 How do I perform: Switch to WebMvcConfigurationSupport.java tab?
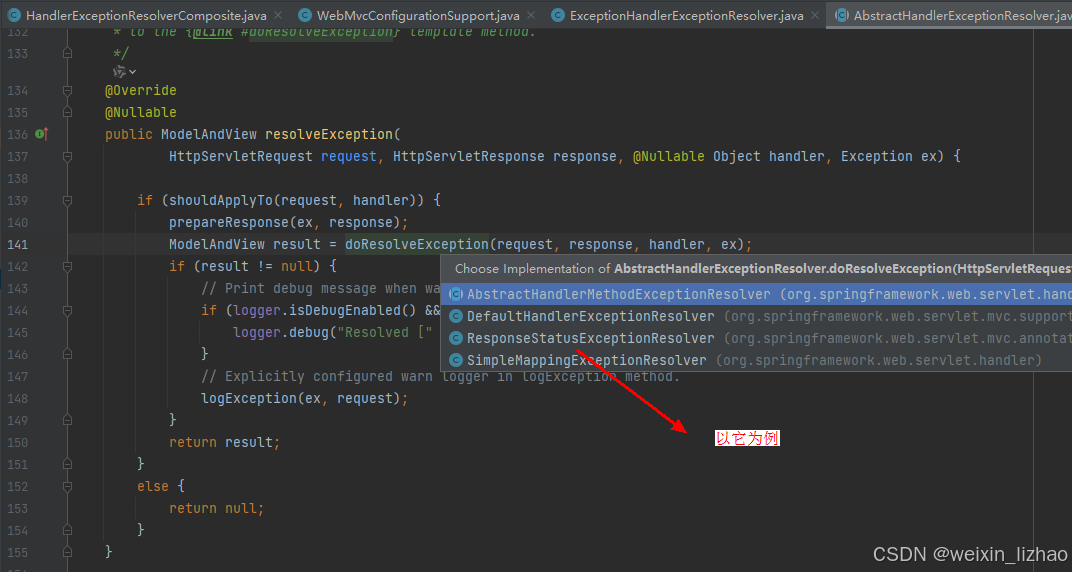point(418,15)
